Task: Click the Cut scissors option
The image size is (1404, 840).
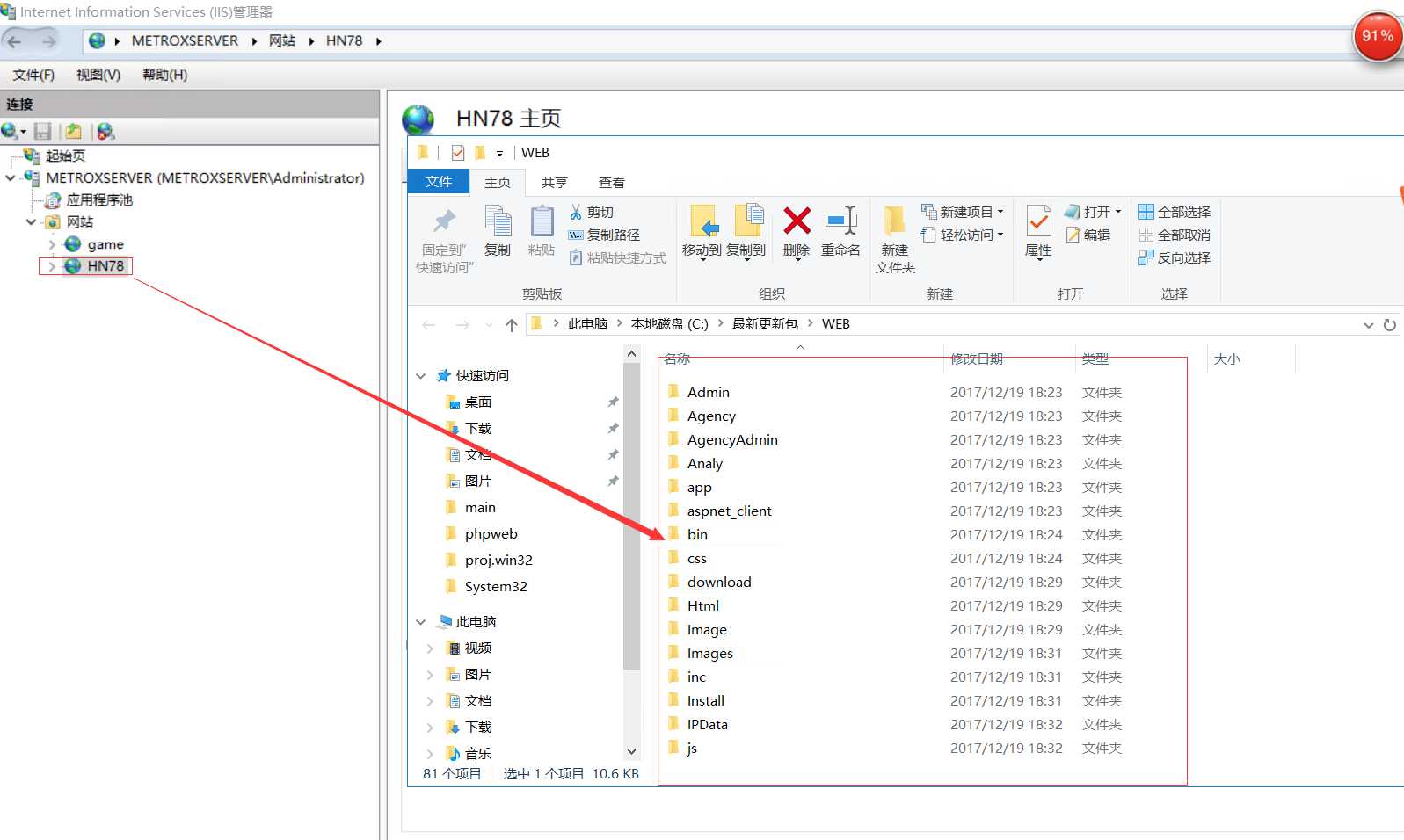Action: coord(592,212)
